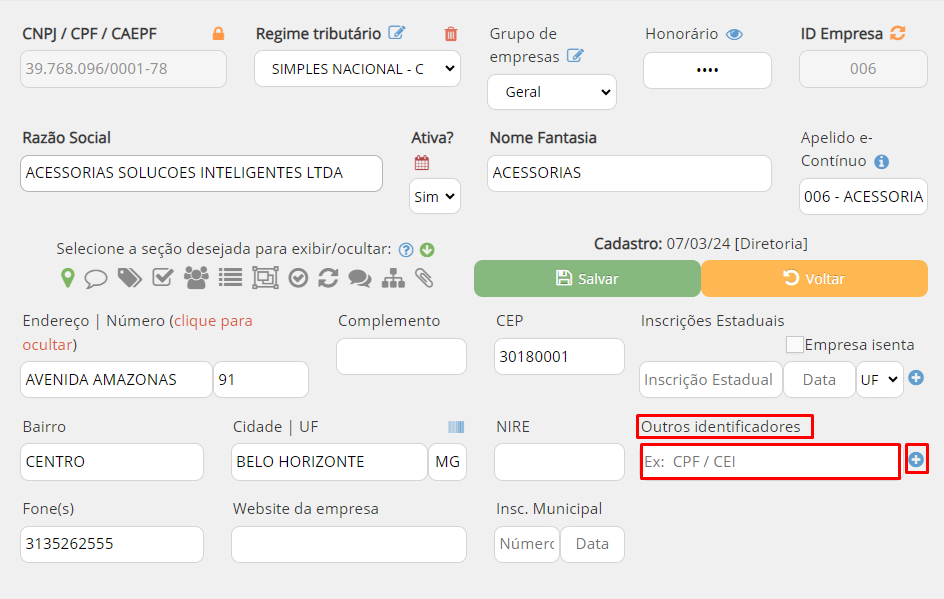The width and height of the screenshot is (944, 599).
Task: Open the org chart hierarchy section icon
Action: (x=393, y=278)
